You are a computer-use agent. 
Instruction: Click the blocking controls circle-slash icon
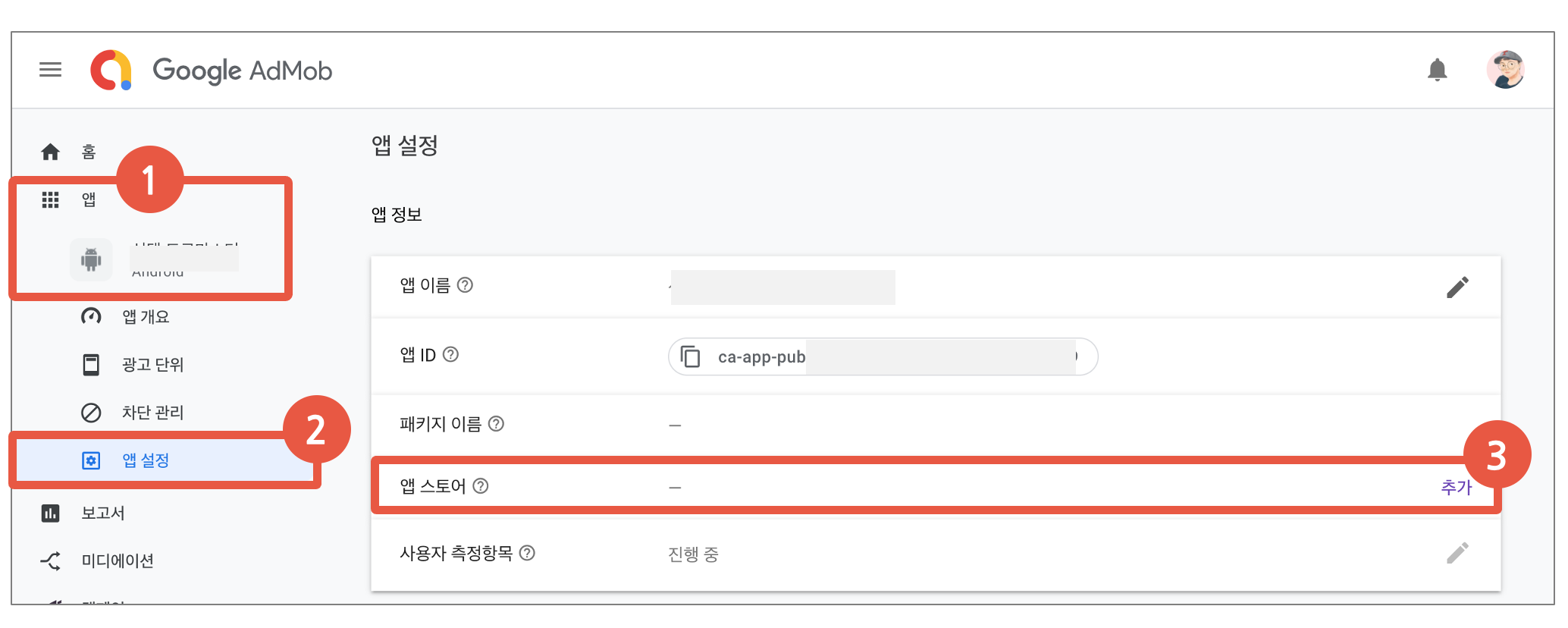(91, 413)
